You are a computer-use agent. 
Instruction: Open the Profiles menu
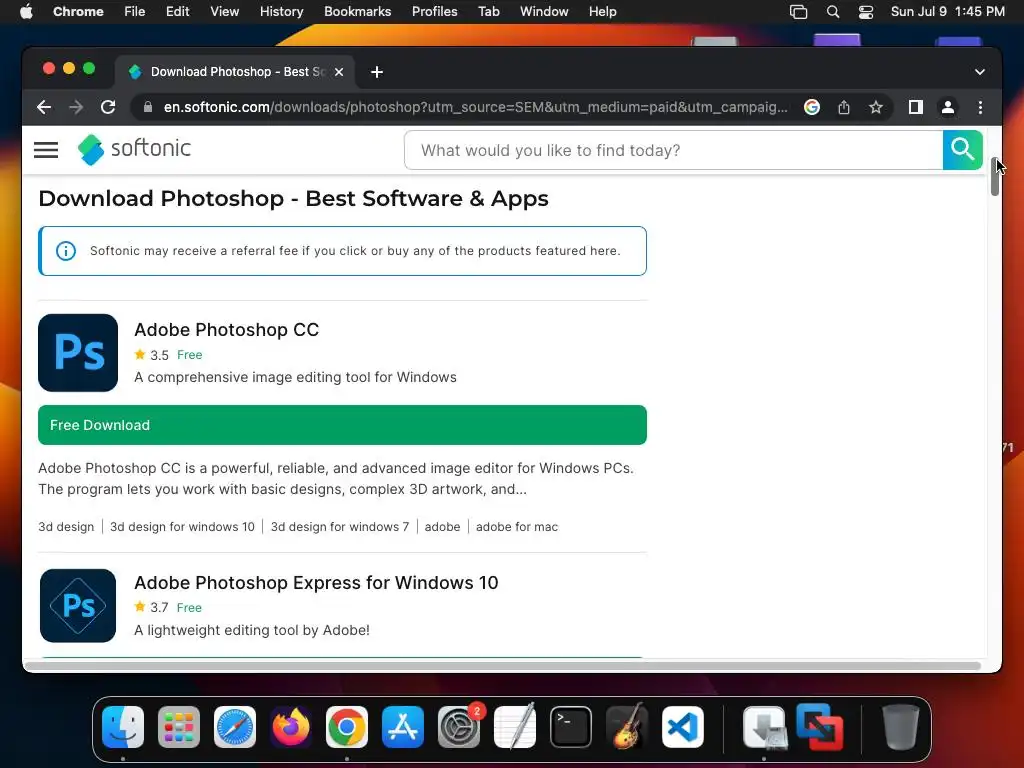[x=434, y=11]
